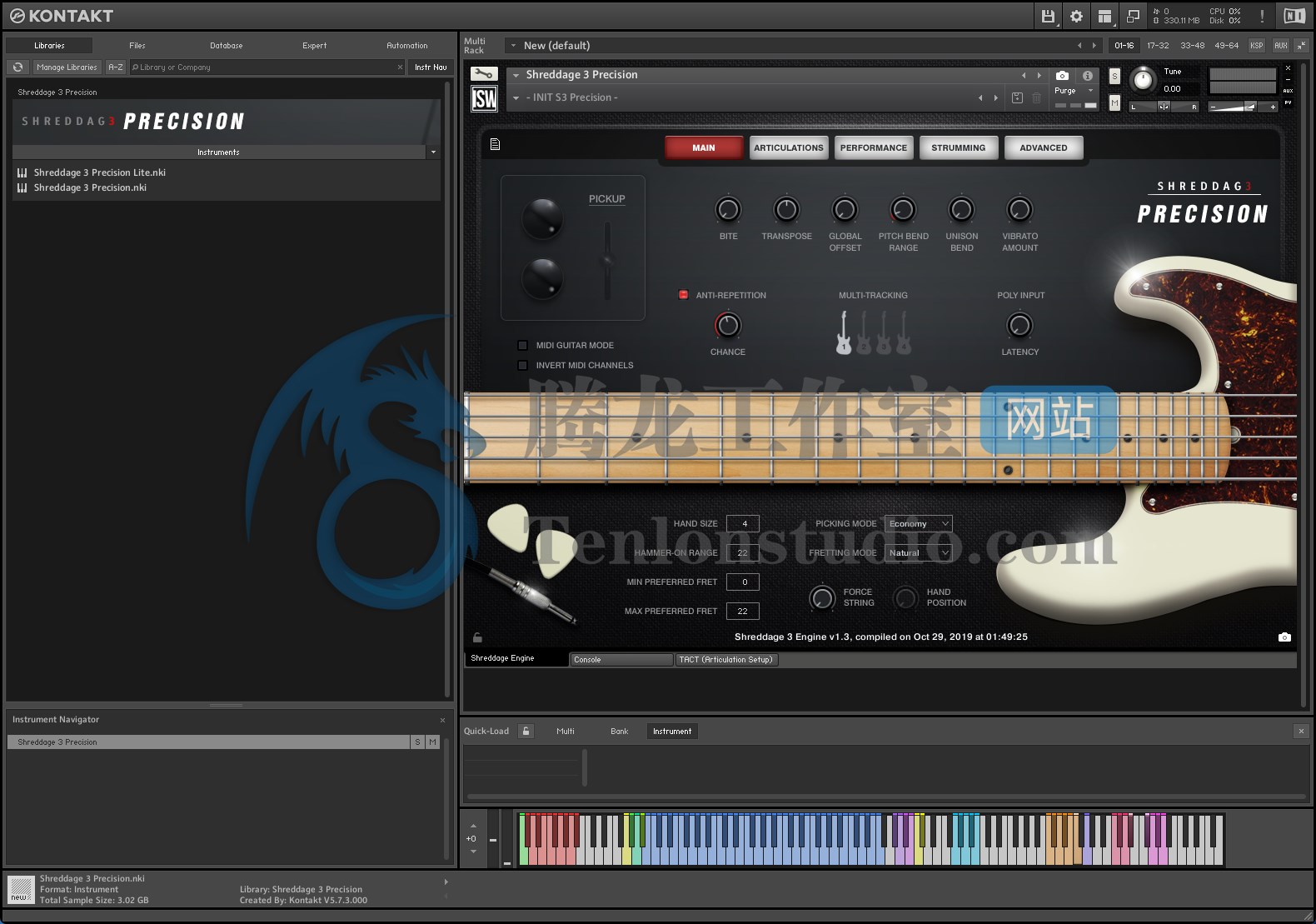Toggle the AUX button in rack header
This screenshot has height=924, width=1316.
(x=1281, y=45)
